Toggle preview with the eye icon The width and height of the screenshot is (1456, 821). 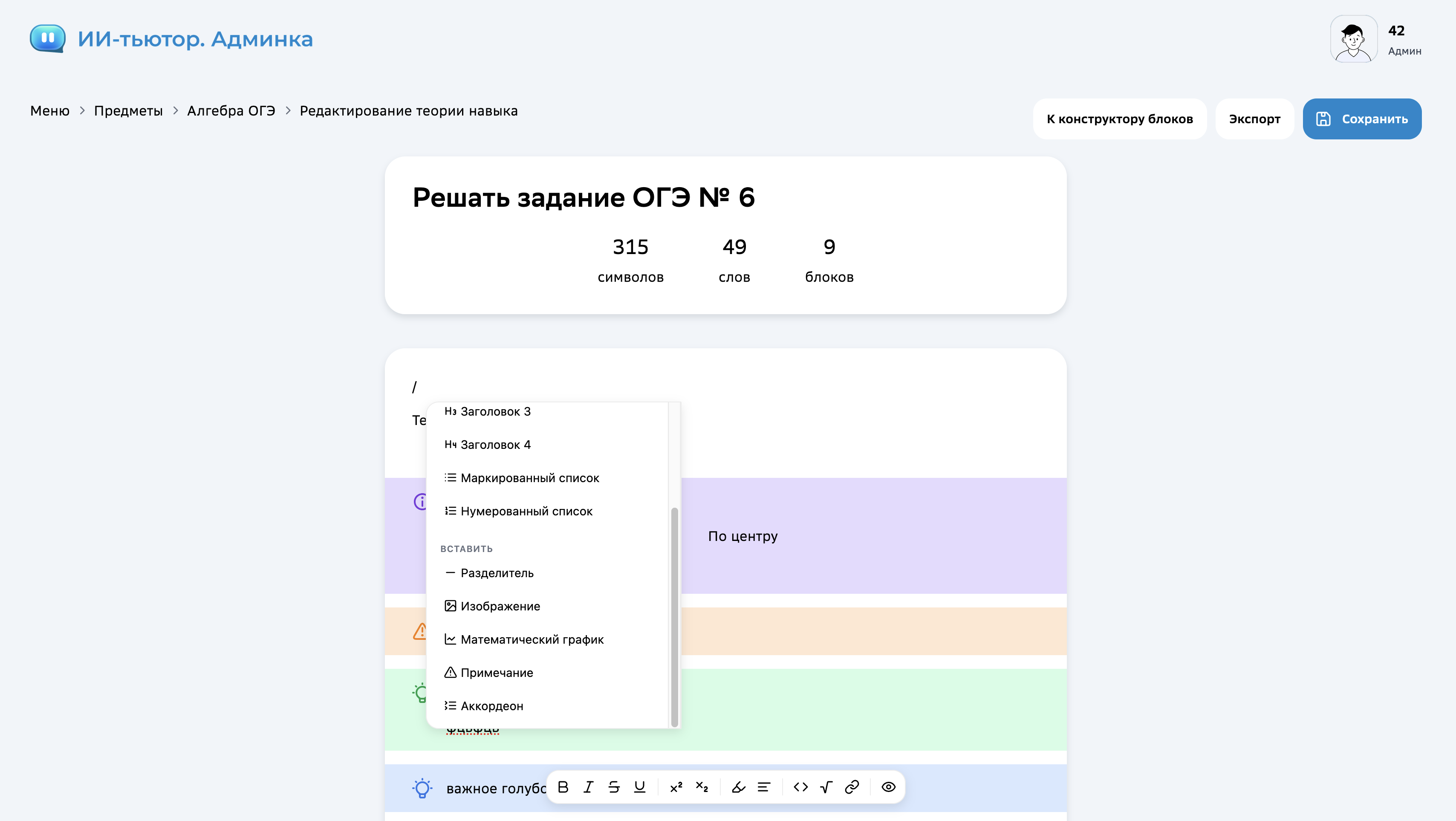pos(889,787)
